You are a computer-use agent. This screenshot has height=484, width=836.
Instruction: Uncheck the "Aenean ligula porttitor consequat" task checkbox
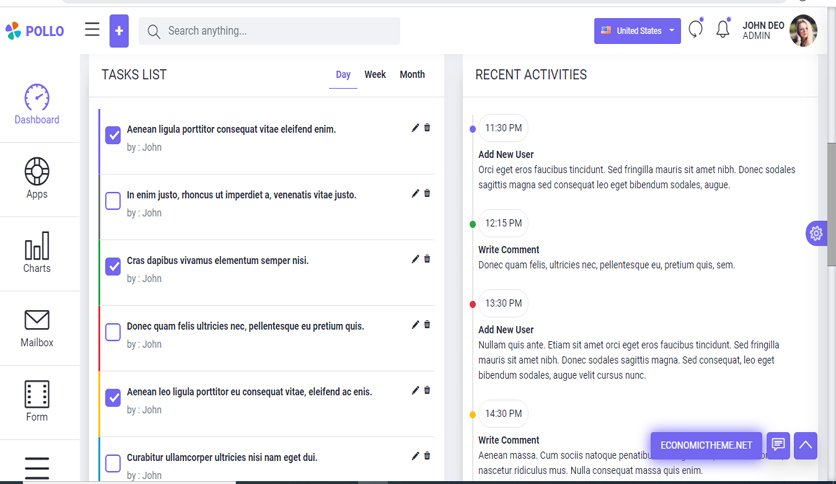coord(113,135)
